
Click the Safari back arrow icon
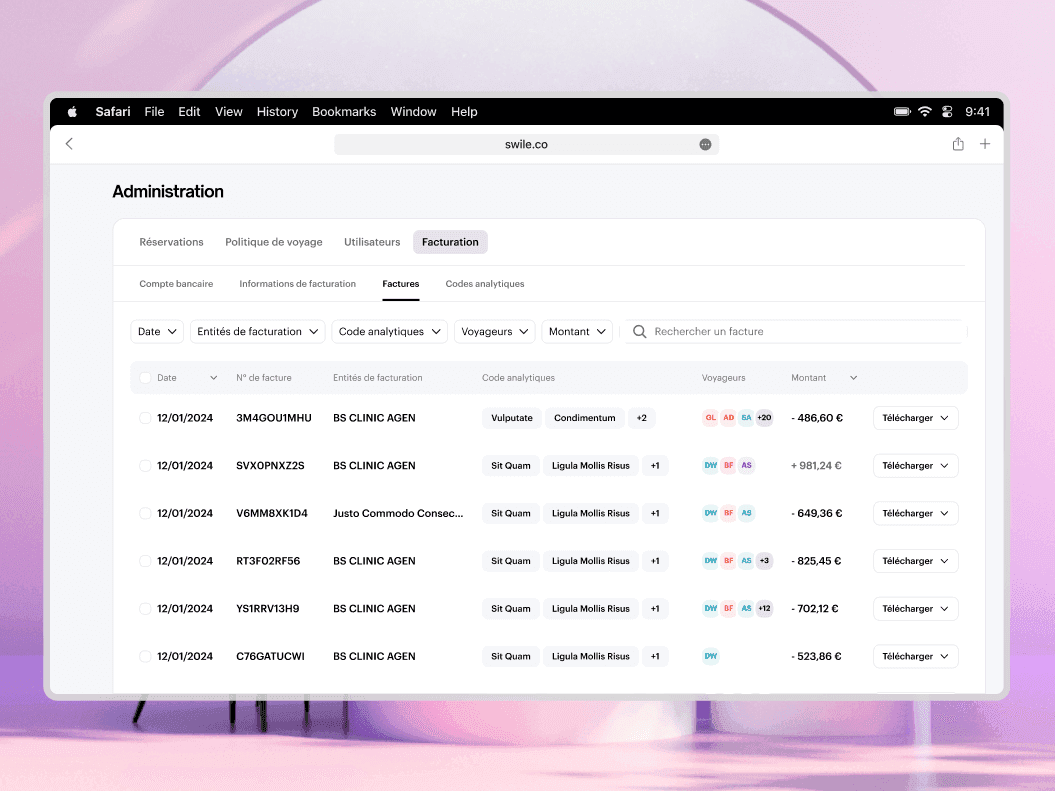click(69, 144)
